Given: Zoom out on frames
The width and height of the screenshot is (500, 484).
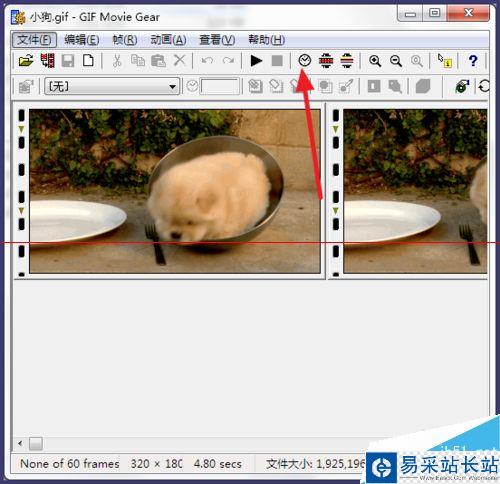Looking at the screenshot, I should (x=396, y=61).
